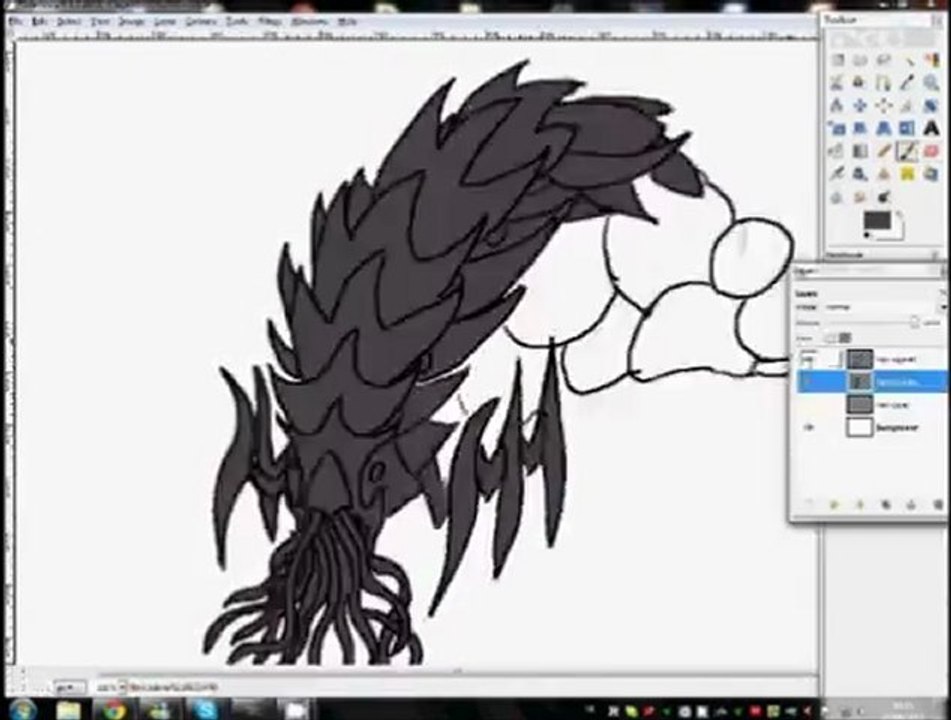Delete the current layer
Viewport: 951px width, 720px height.
tap(937, 505)
